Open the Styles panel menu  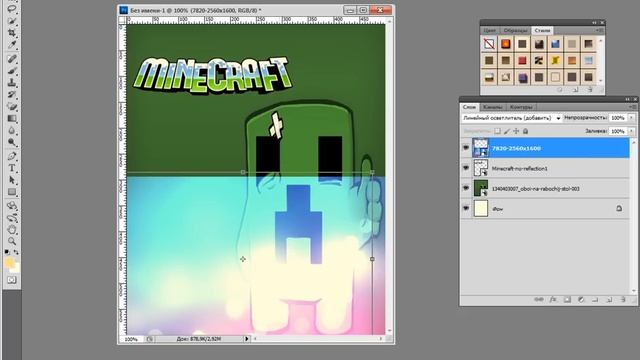coord(600,30)
